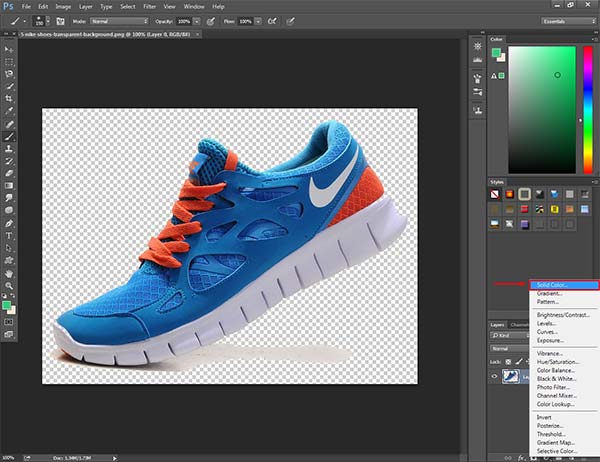
Task: Open the brush Mode dropdown set to Normal
Action: pyautogui.click(x=119, y=21)
